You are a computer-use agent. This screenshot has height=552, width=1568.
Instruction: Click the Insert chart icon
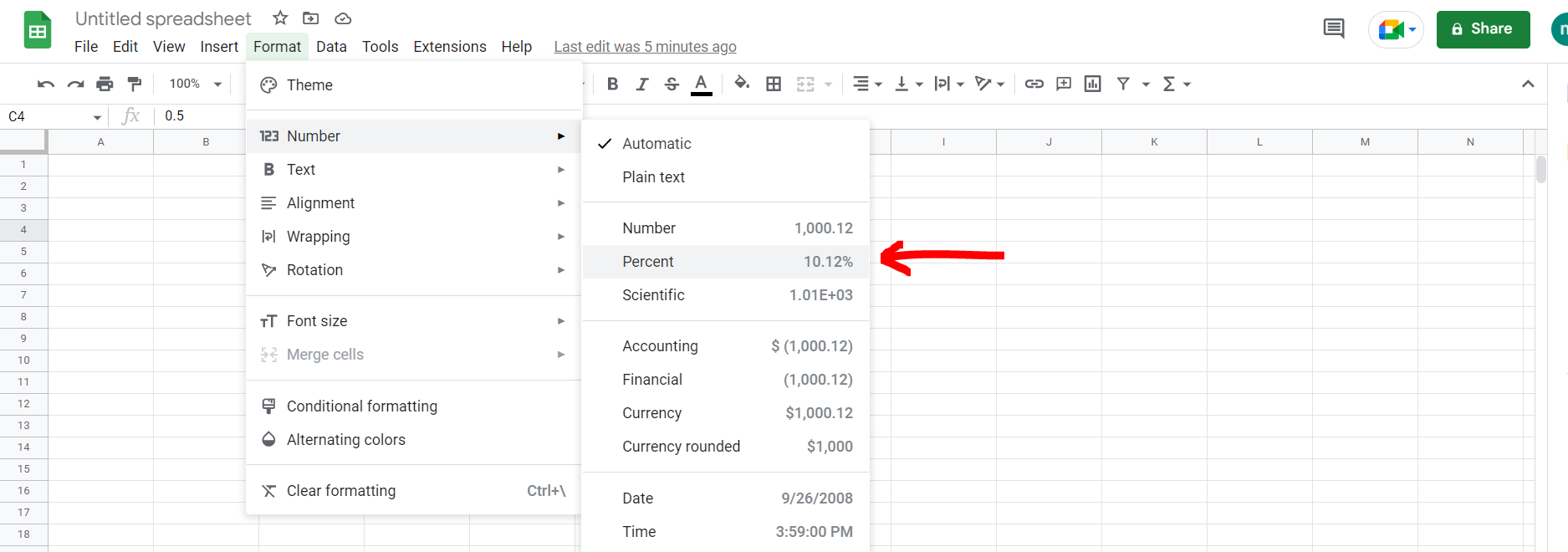click(1092, 84)
